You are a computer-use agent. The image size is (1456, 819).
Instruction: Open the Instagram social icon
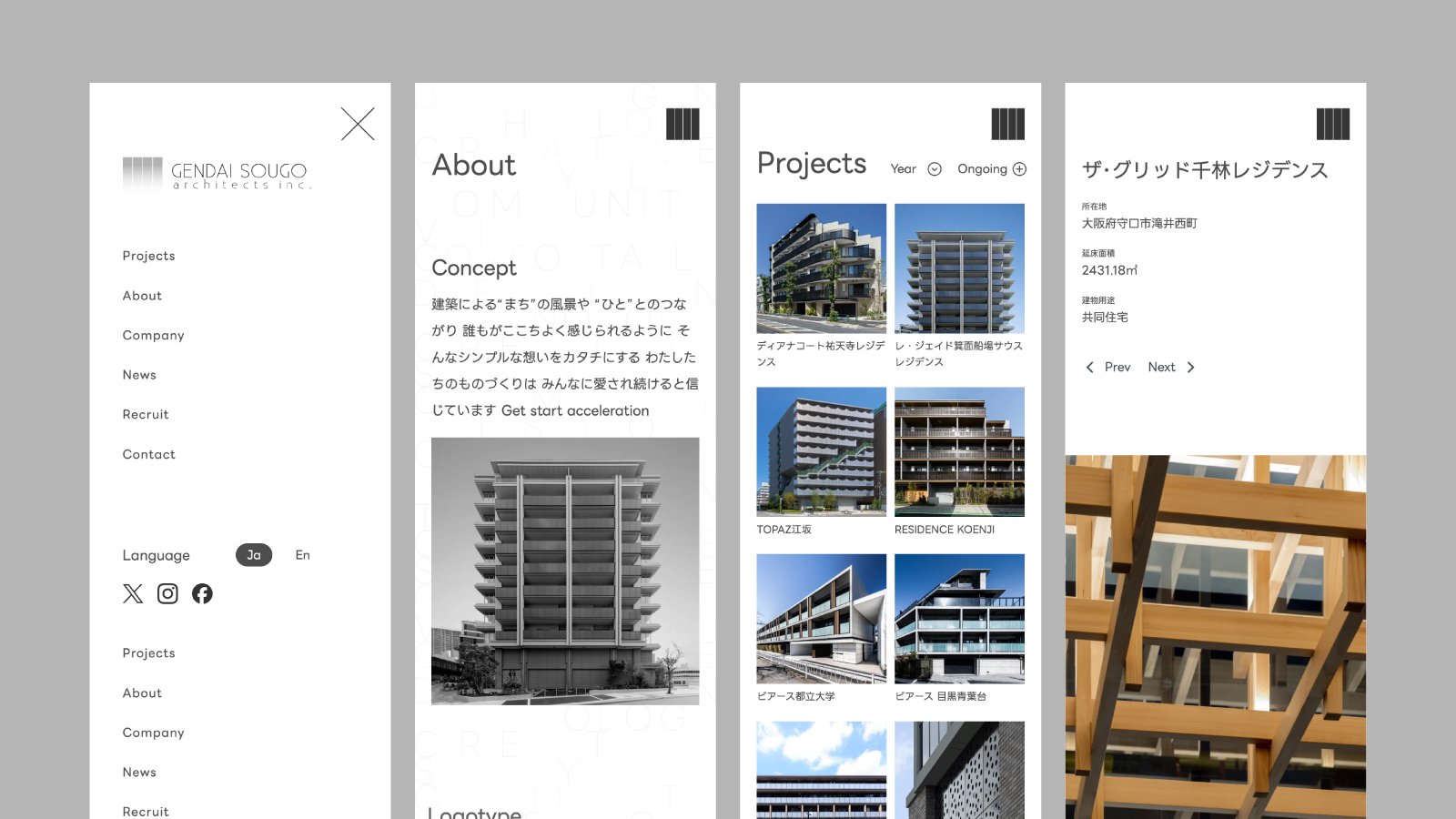point(167,594)
